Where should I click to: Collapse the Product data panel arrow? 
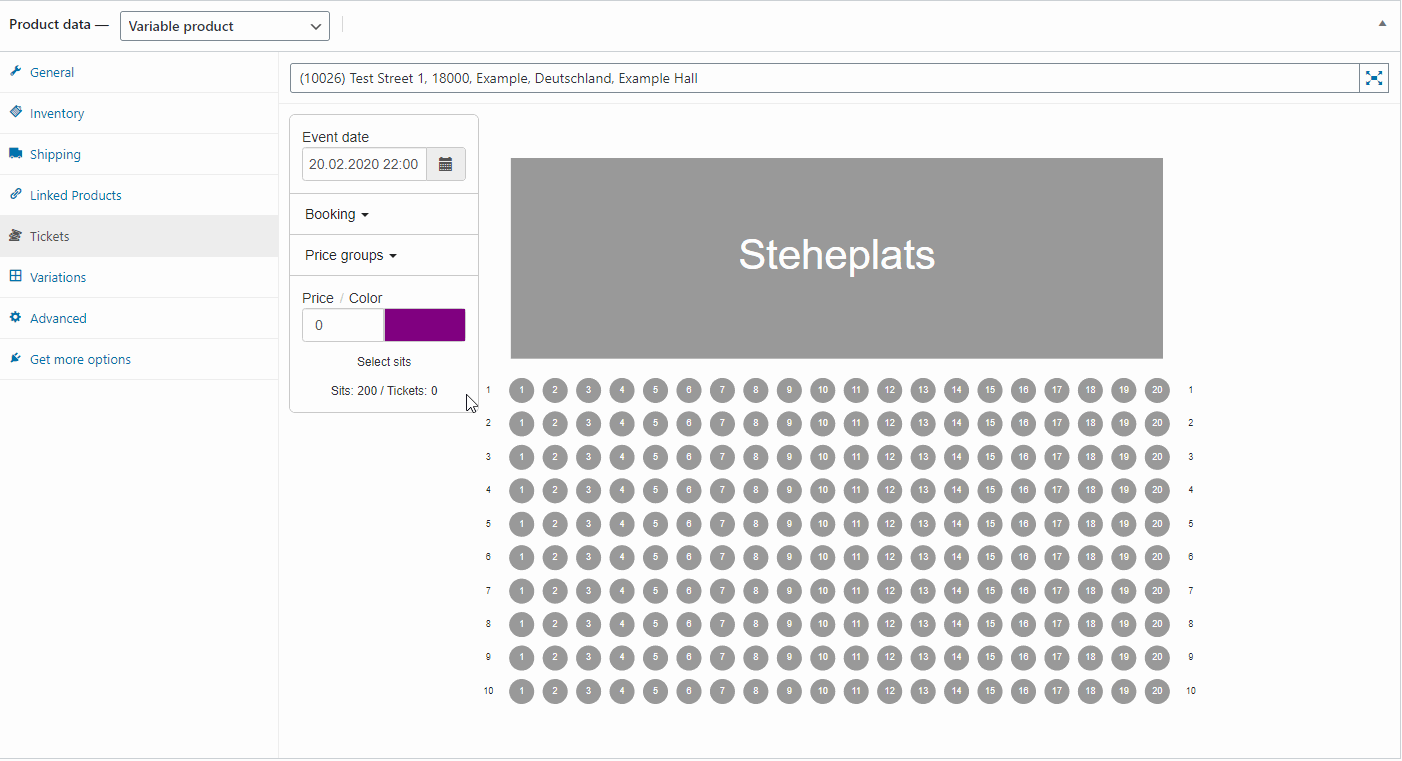(x=1383, y=23)
